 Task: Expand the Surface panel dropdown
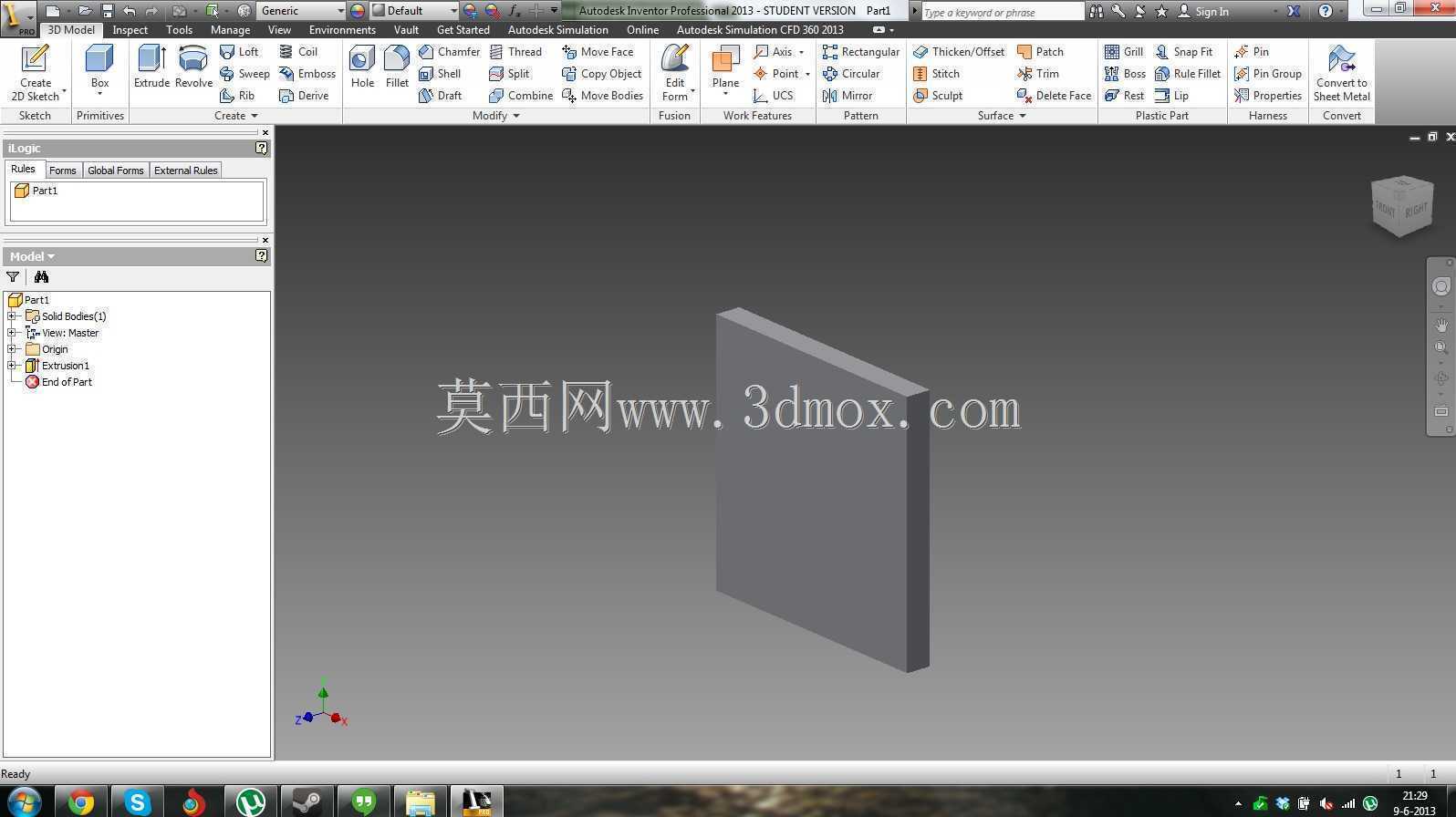[x=1002, y=116]
